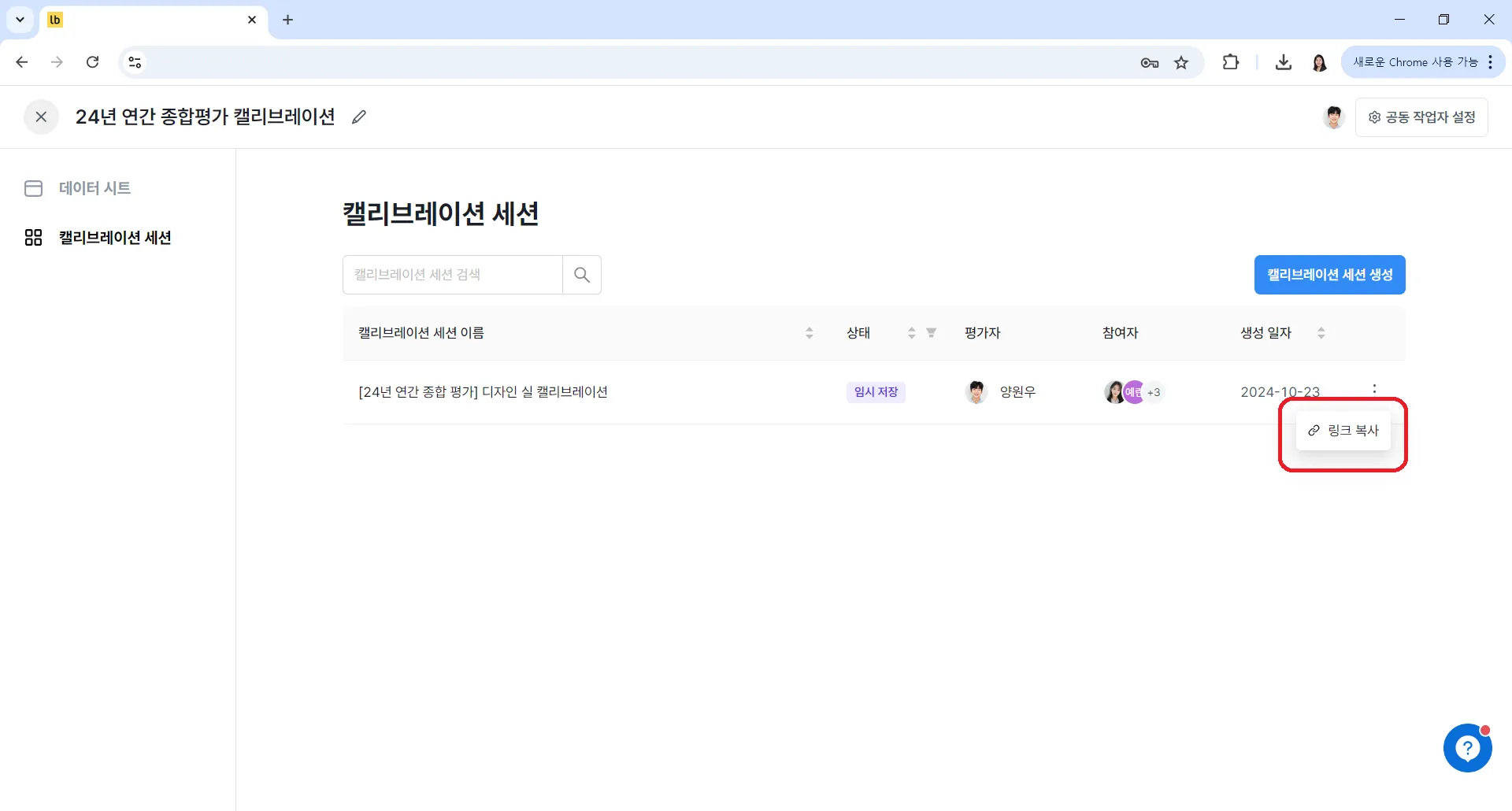
Task: Toggle sort arrows on status column
Action: tap(911, 333)
